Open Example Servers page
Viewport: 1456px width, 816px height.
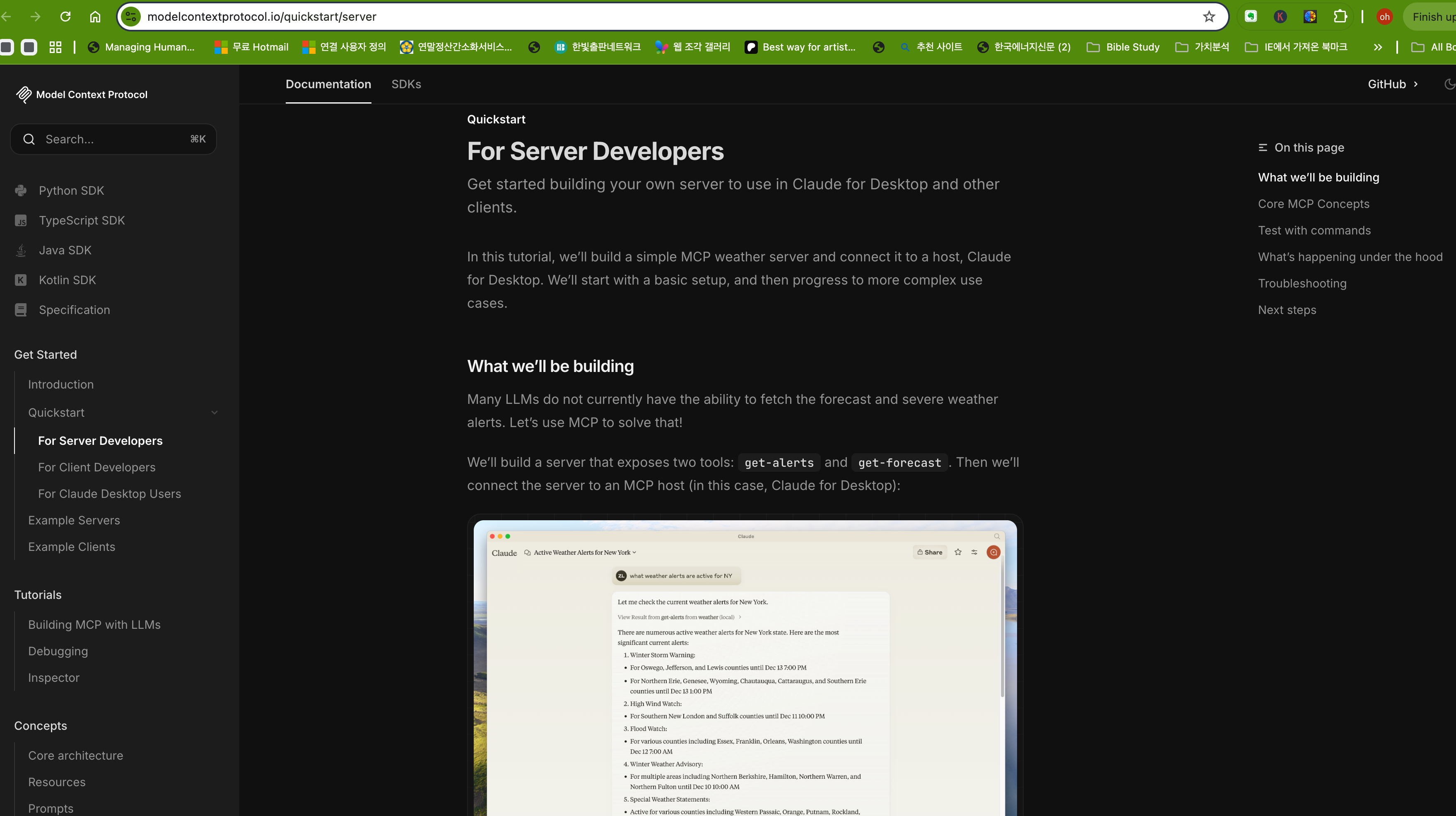[74, 520]
